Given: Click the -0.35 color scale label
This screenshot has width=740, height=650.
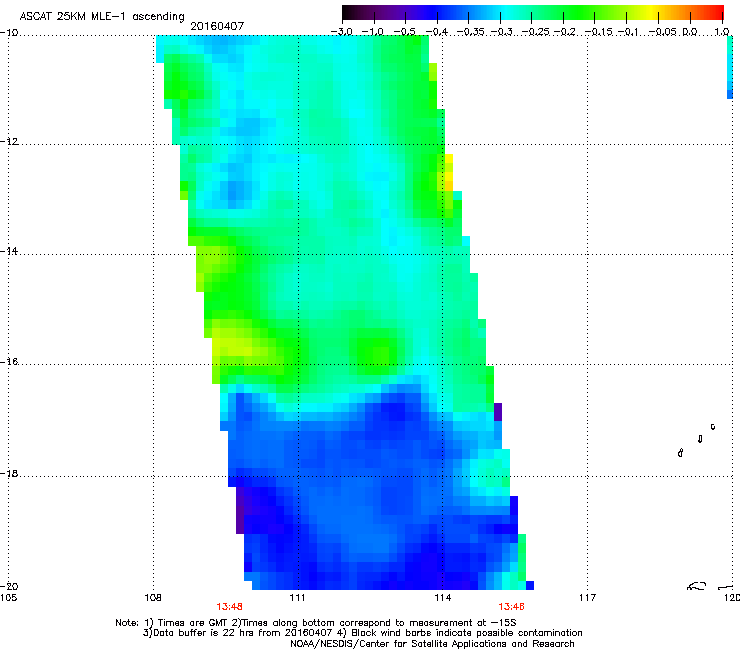Looking at the screenshot, I should (470, 32).
